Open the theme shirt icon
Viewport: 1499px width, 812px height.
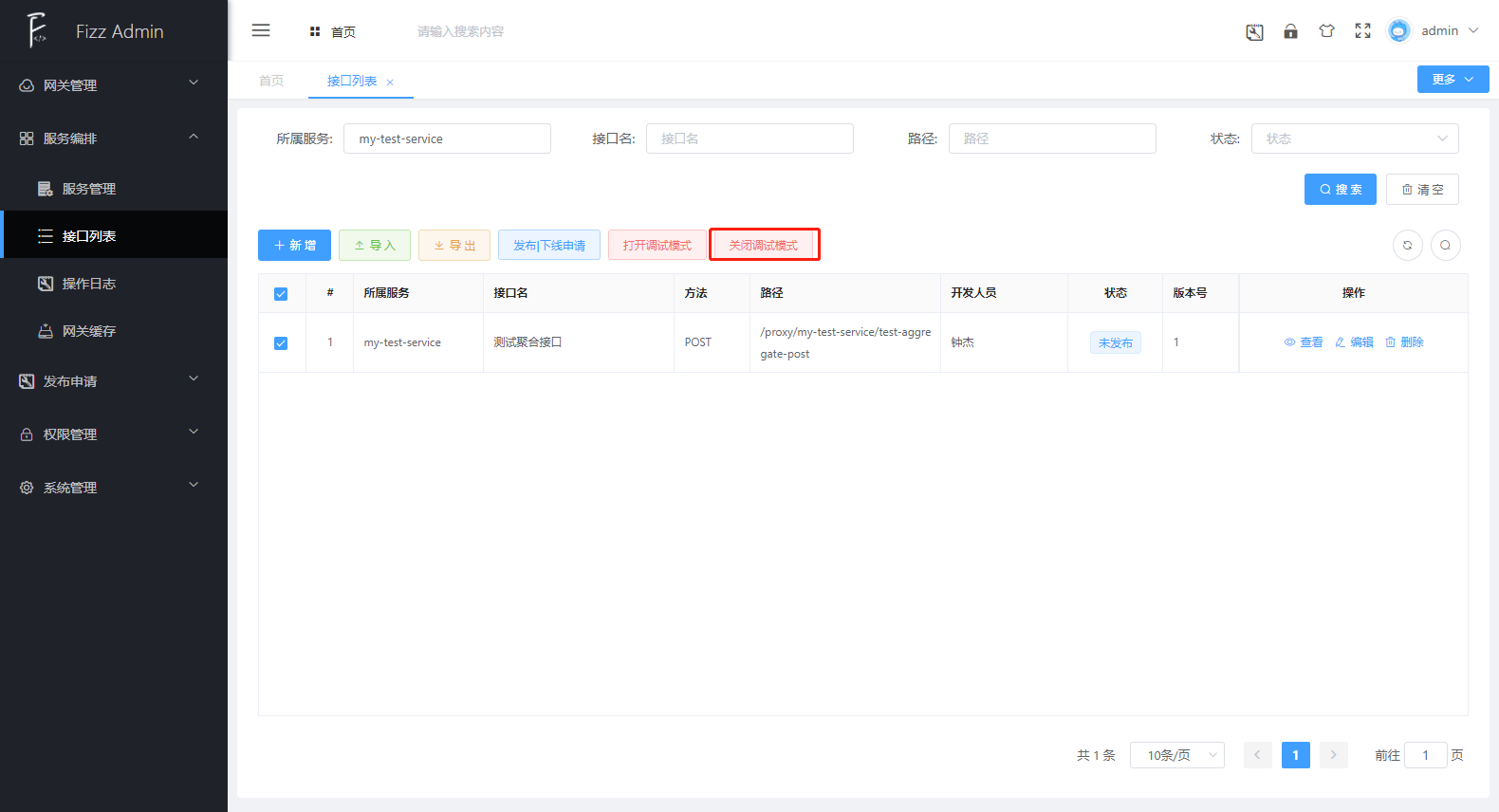[x=1326, y=31]
